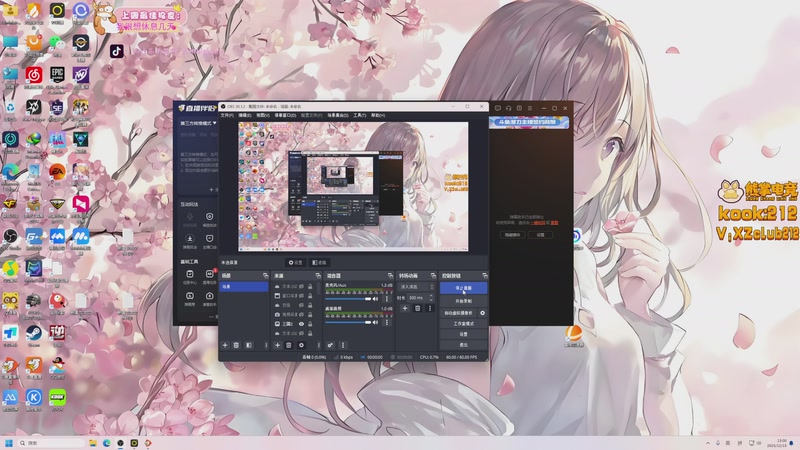Screen dimensions: 800x450
Task: Open virtual camera settings gear icon in Controls
Action: pos(482,313)
